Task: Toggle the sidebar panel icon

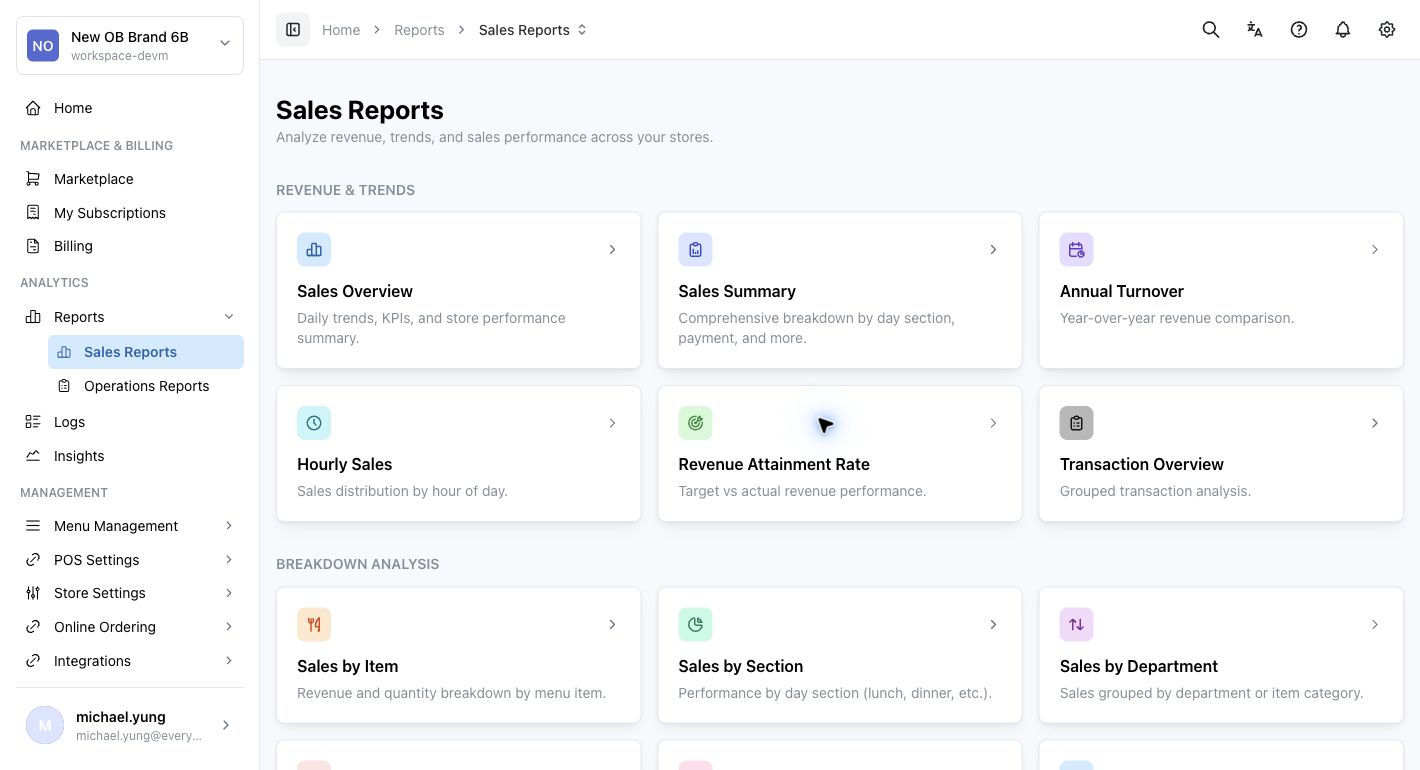Action: click(293, 30)
